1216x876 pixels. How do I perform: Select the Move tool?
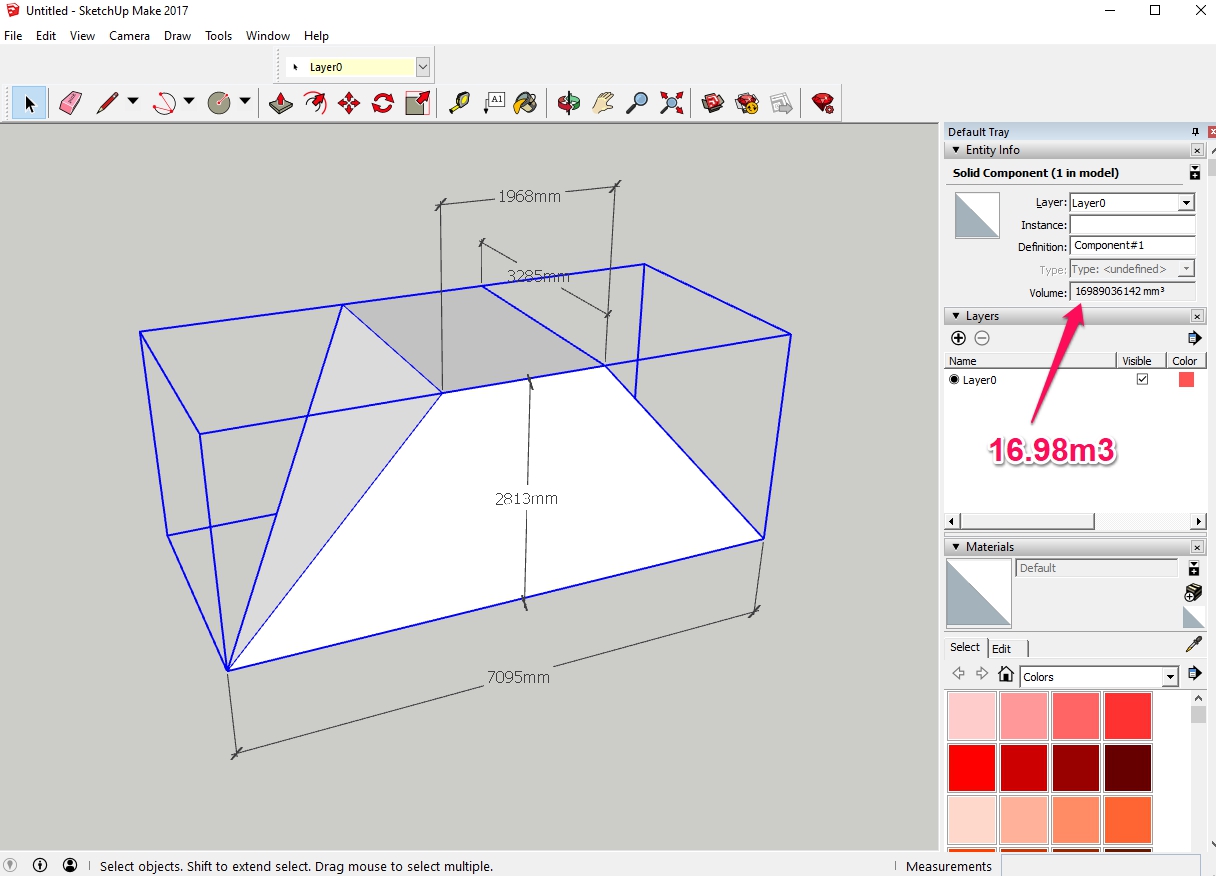349,103
